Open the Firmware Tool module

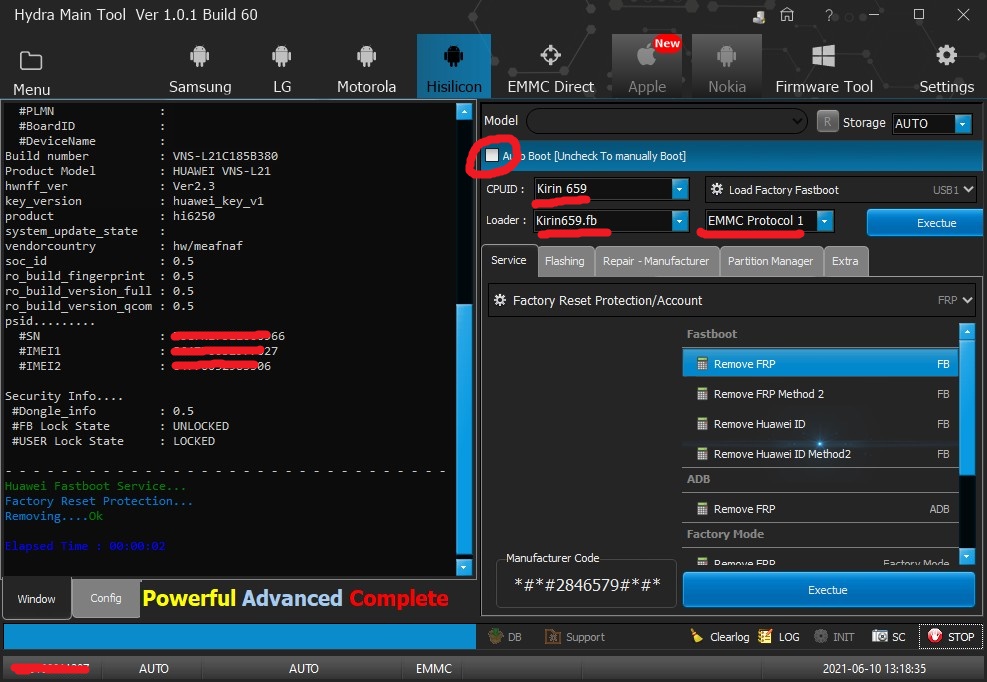(x=823, y=67)
